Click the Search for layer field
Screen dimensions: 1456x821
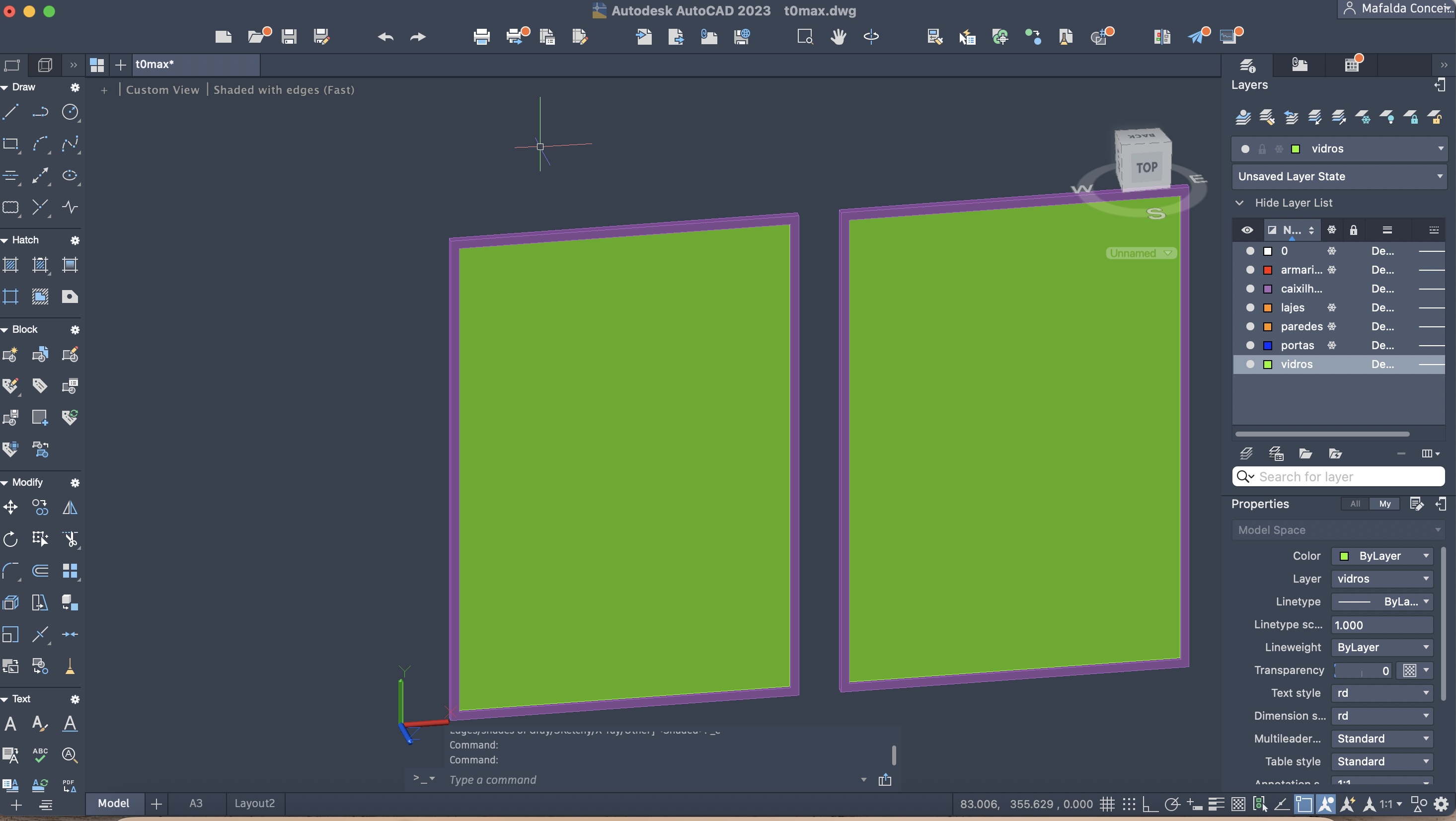(1345, 477)
